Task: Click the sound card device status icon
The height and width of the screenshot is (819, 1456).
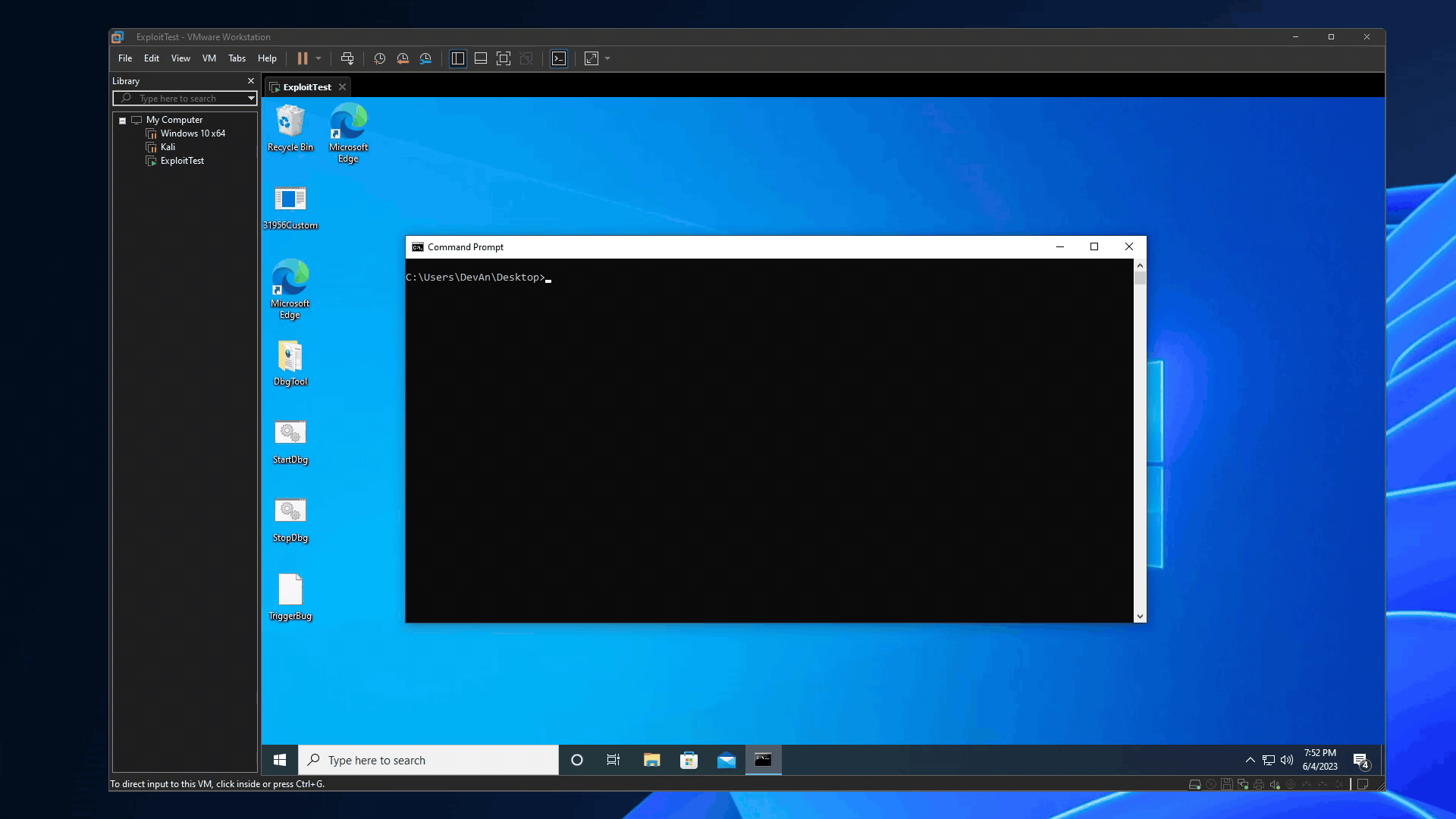Action: pyautogui.click(x=1275, y=784)
